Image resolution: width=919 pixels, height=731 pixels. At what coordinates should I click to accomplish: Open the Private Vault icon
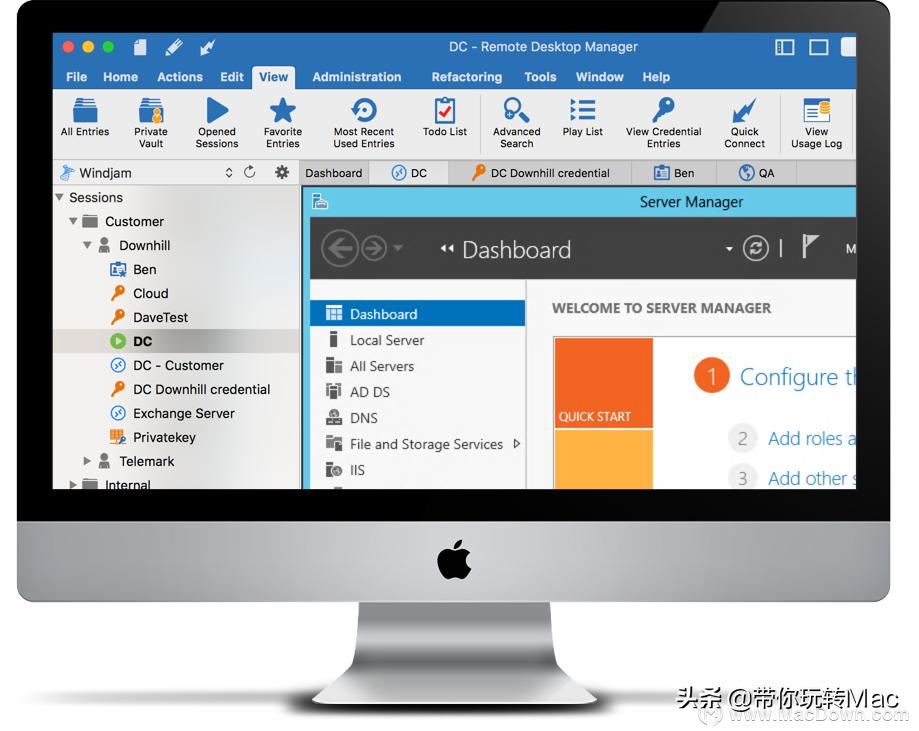point(151,111)
